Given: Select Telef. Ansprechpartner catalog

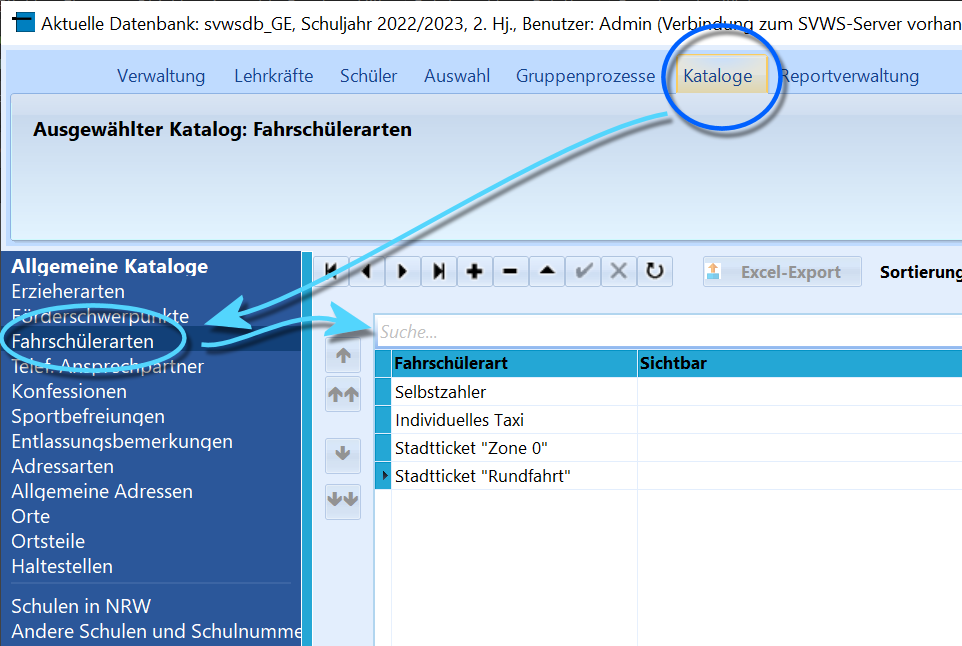Looking at the screenshot, I should tap(107, 366).
